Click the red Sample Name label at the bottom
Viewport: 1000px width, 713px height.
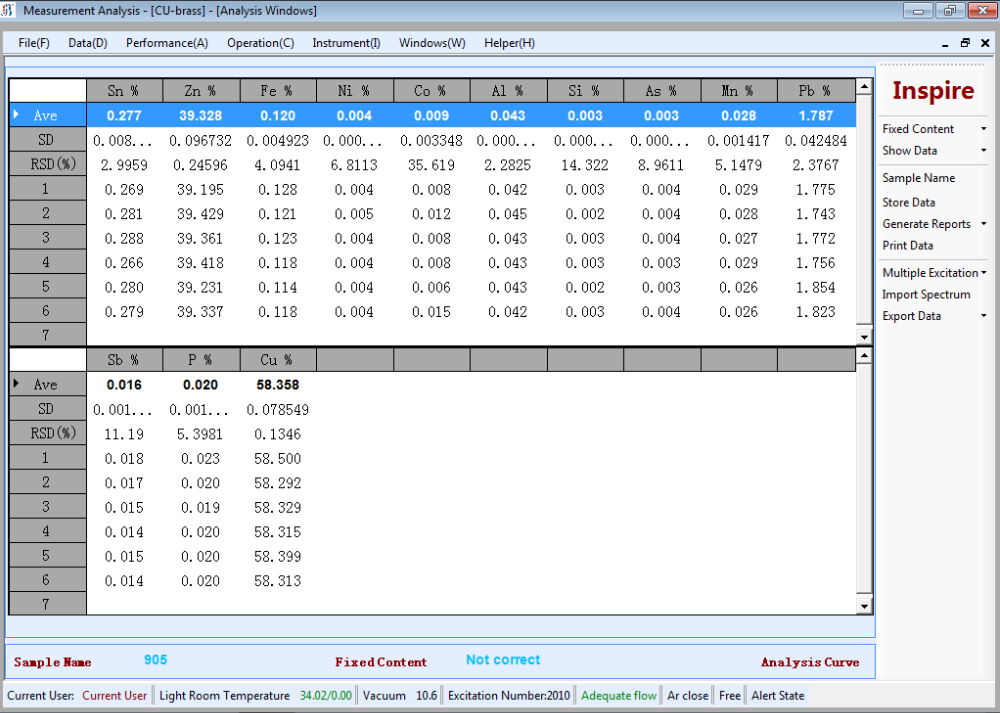[x=52, y=662]
